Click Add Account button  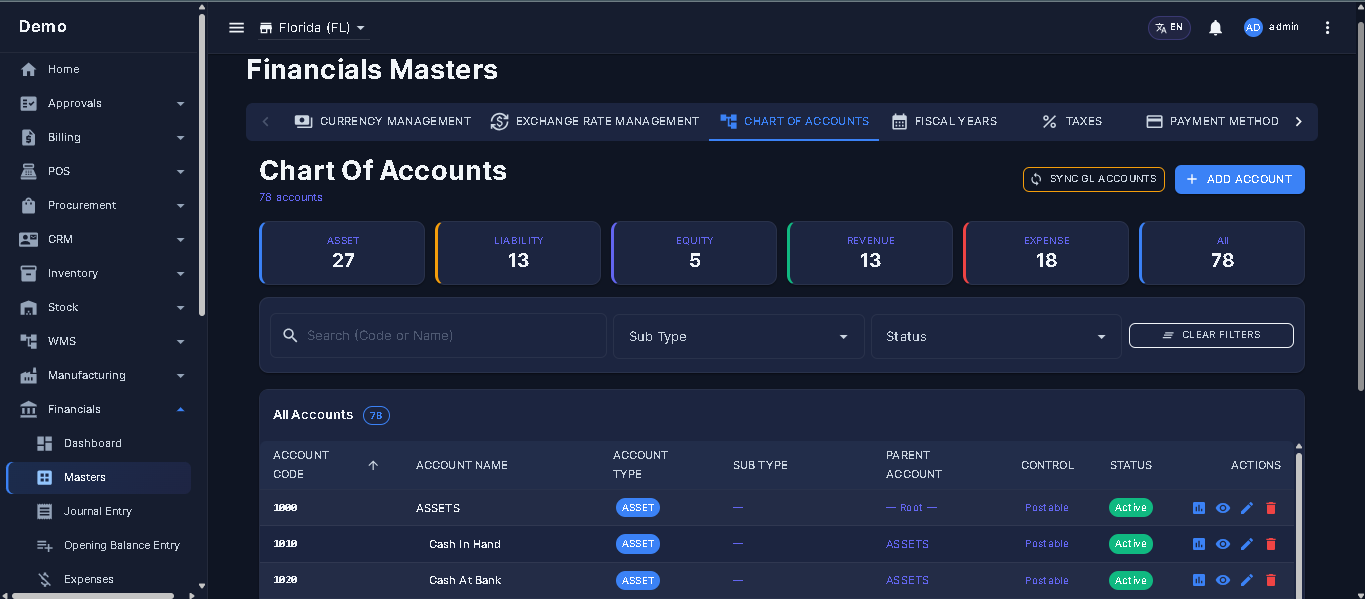[1240, 179]
